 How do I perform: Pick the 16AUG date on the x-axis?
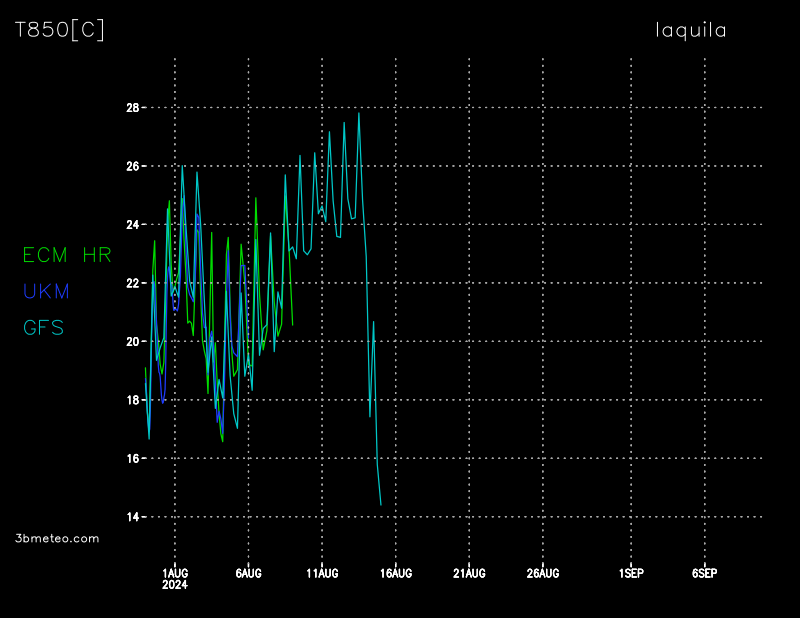point(396,573)
